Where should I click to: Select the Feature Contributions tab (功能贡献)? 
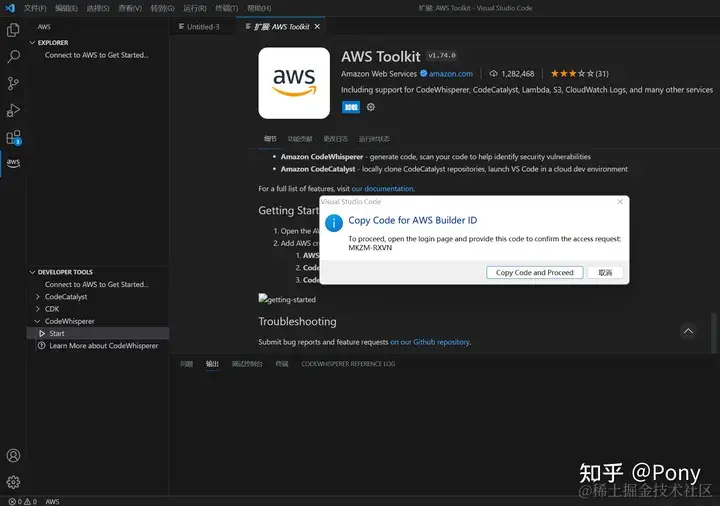(300, 139)
